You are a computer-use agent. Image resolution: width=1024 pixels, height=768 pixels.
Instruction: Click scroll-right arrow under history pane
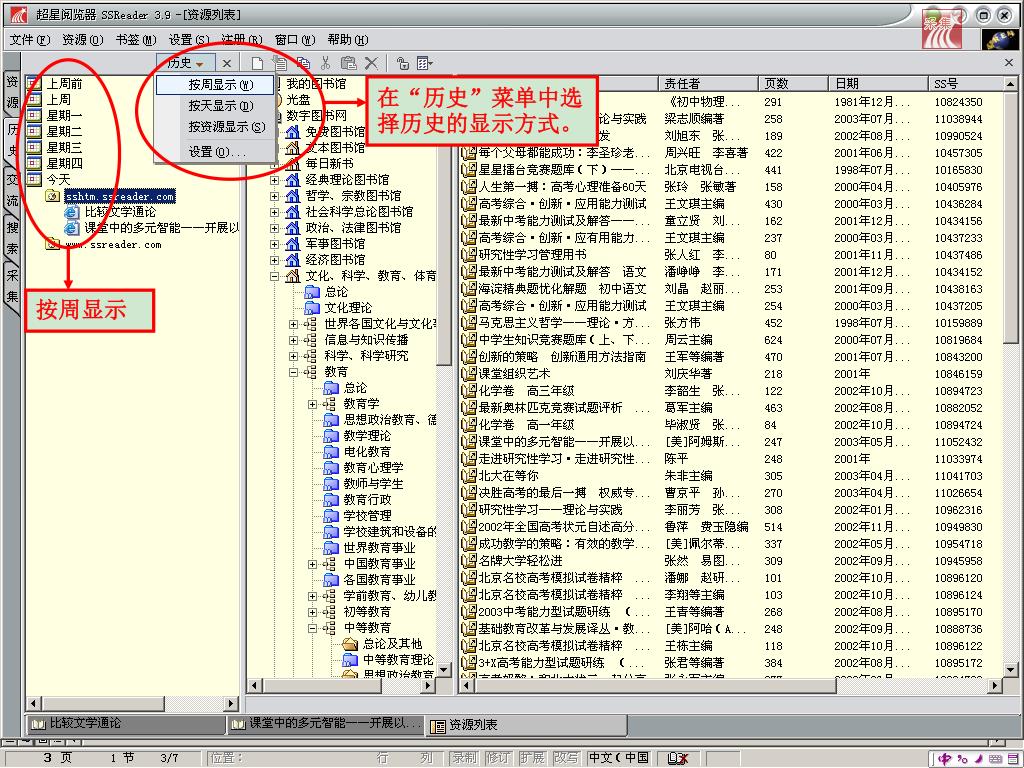tap(231, 703)
